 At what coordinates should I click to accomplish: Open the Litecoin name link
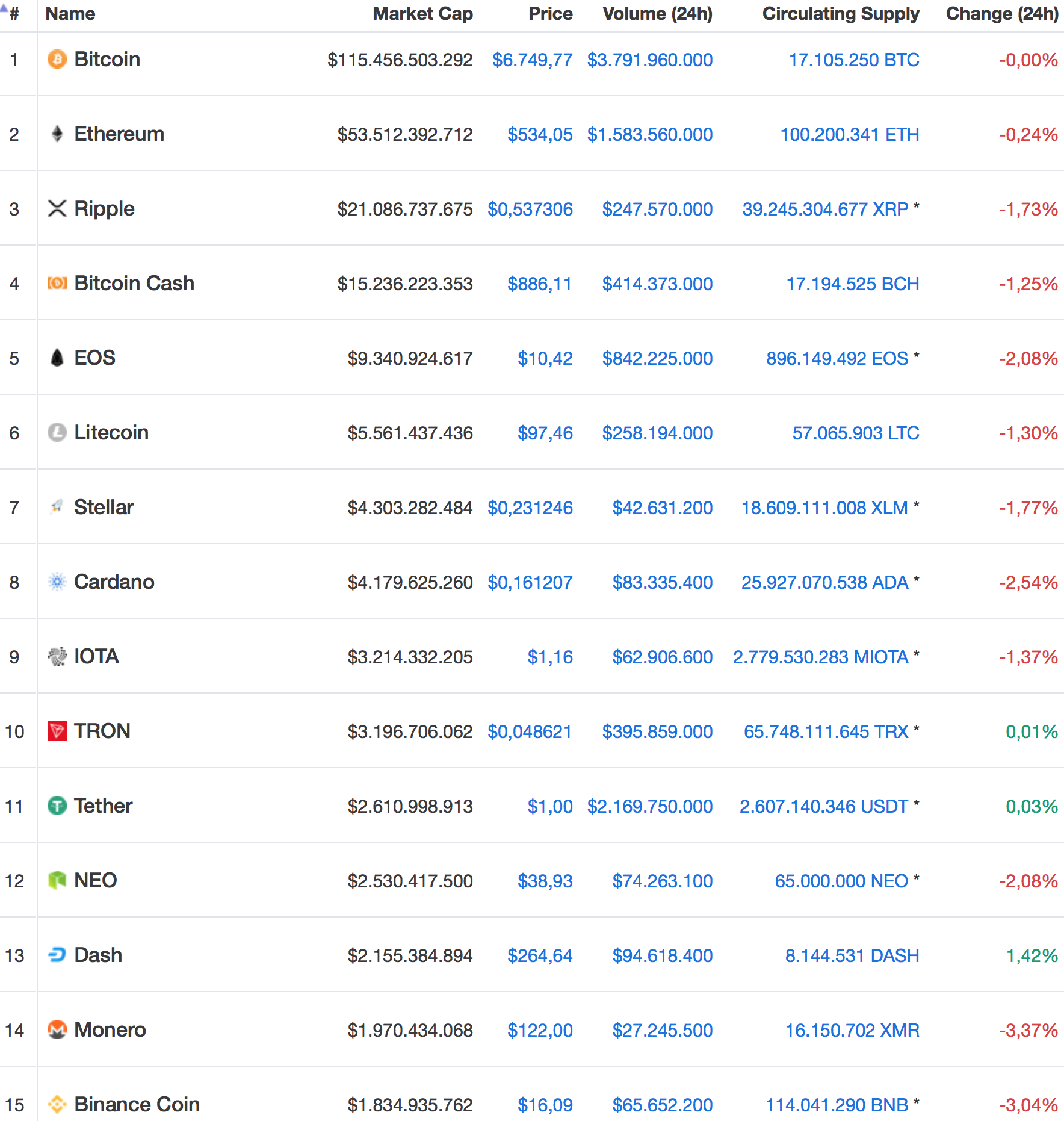pos(111,432)
